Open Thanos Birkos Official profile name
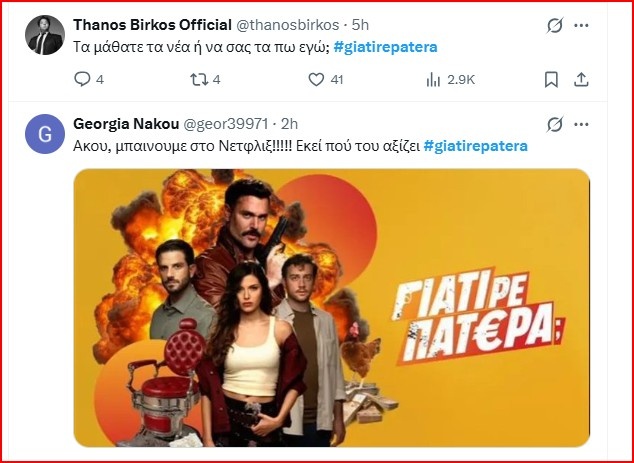 153,25
